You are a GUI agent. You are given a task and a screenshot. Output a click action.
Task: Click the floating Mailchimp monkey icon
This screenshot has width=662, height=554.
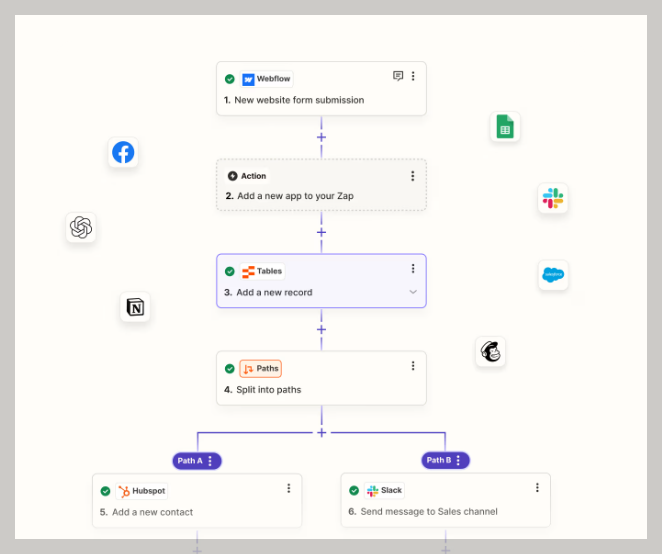click(x=491, y=351)
